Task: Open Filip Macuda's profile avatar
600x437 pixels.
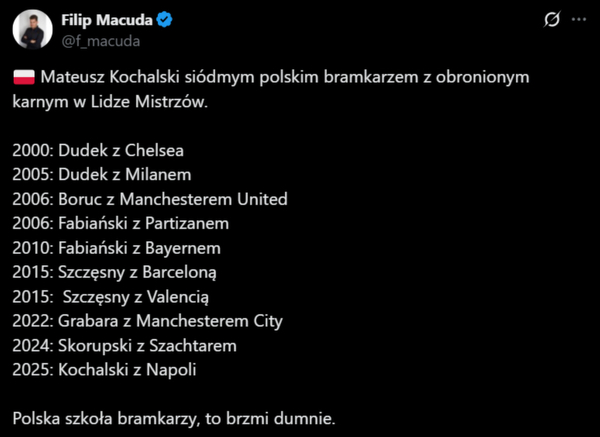Action: pos(33,30)
